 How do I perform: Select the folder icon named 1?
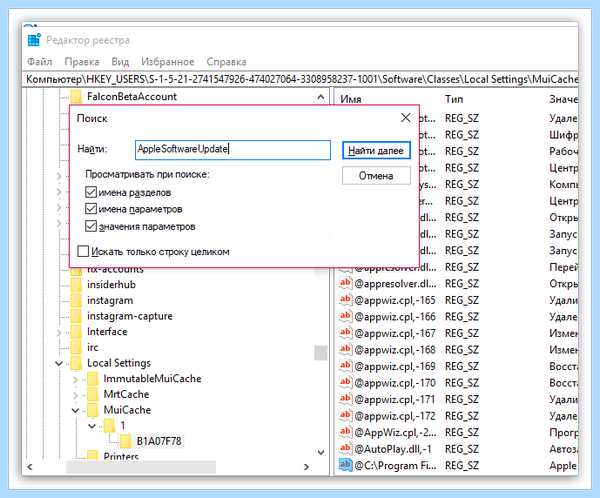click(109, 426)
